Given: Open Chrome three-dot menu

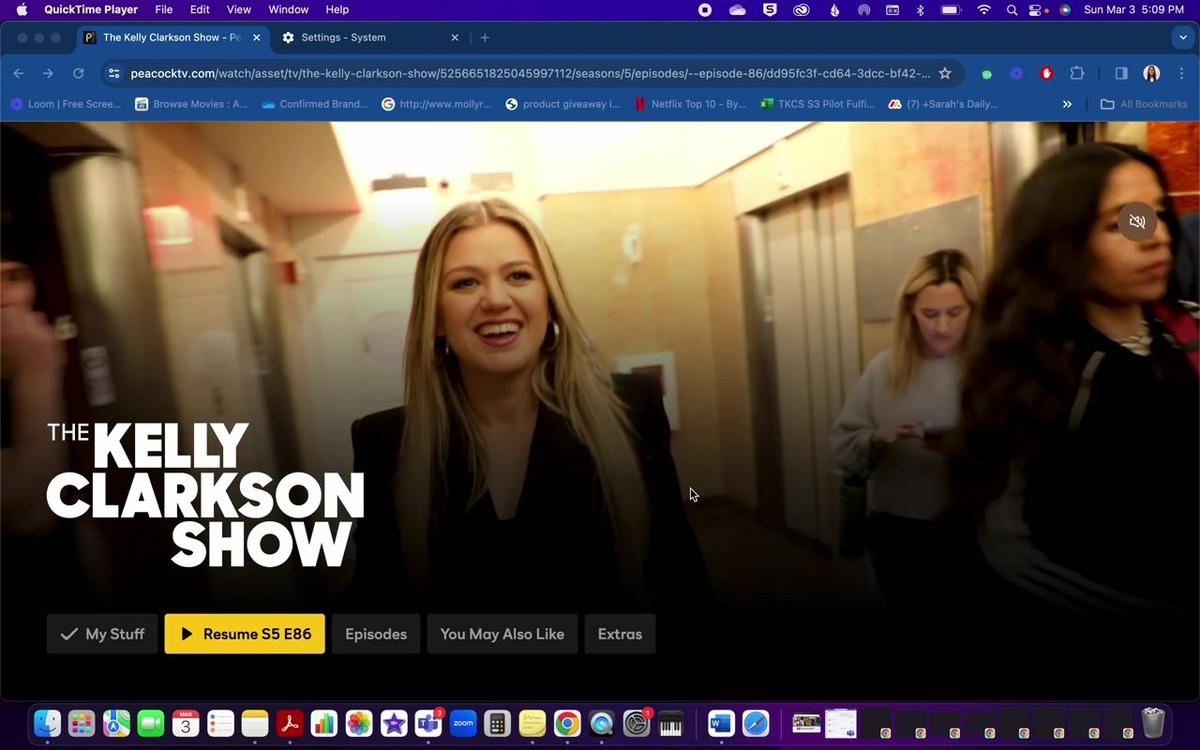Looking at the screenshot, I should tap(1181, 73).
